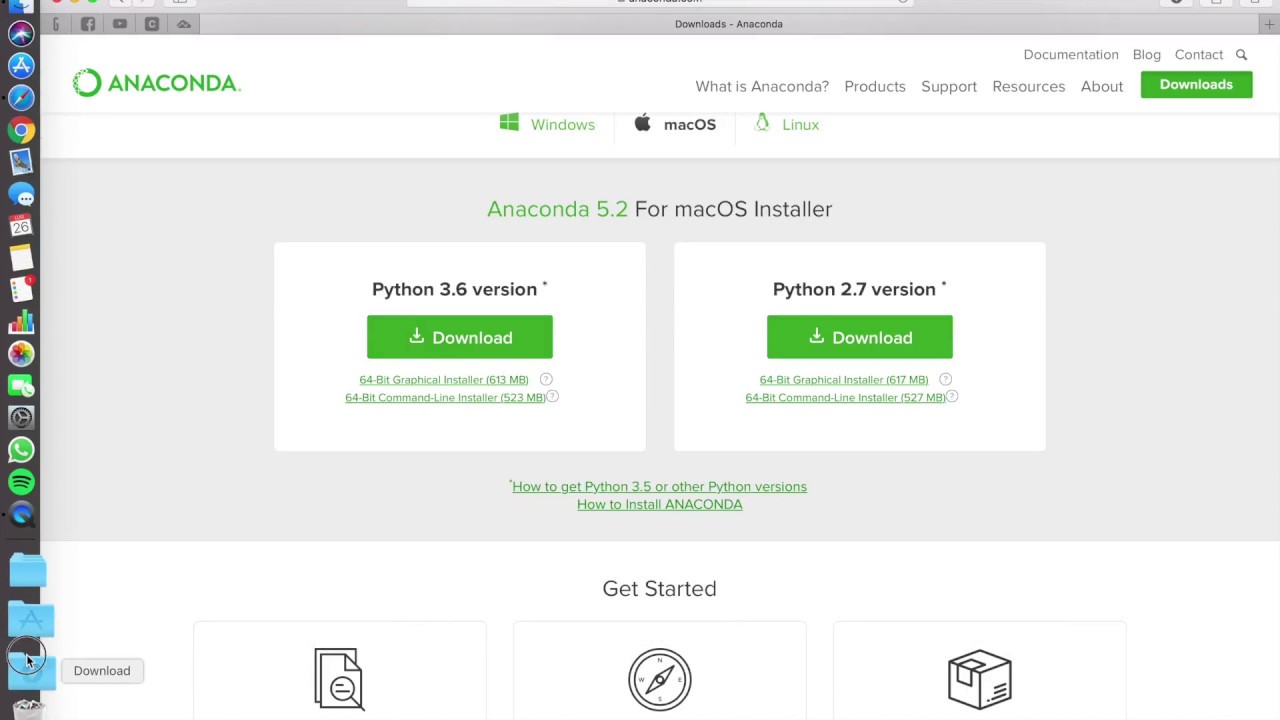Open Spotify from the dock
This screenshot has width=1280, height=720.
click(21, 482)
